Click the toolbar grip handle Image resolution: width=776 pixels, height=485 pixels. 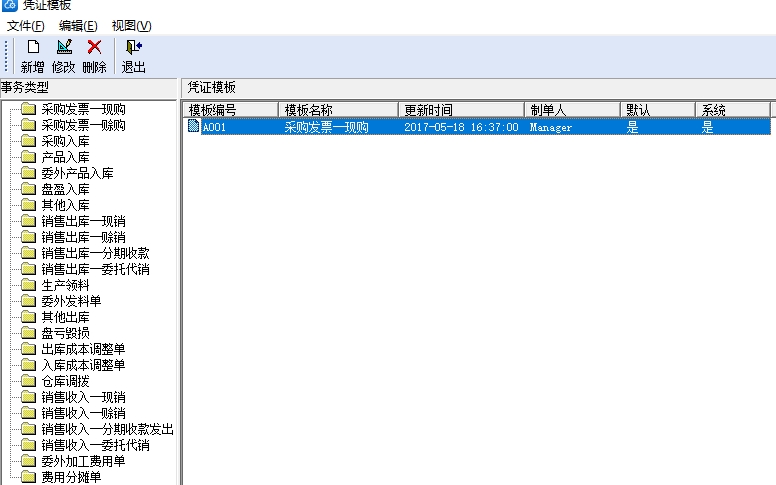pyautogui.click(x=6, y=56)
